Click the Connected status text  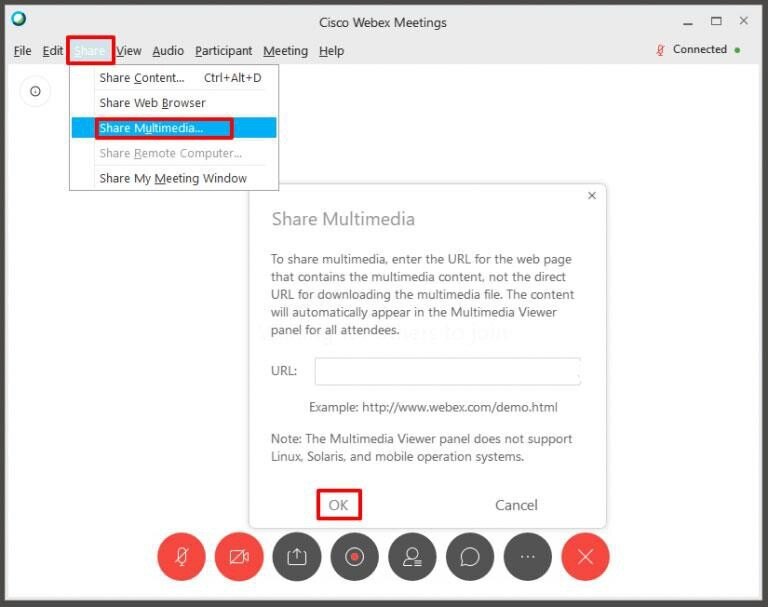tap(699, 49)
